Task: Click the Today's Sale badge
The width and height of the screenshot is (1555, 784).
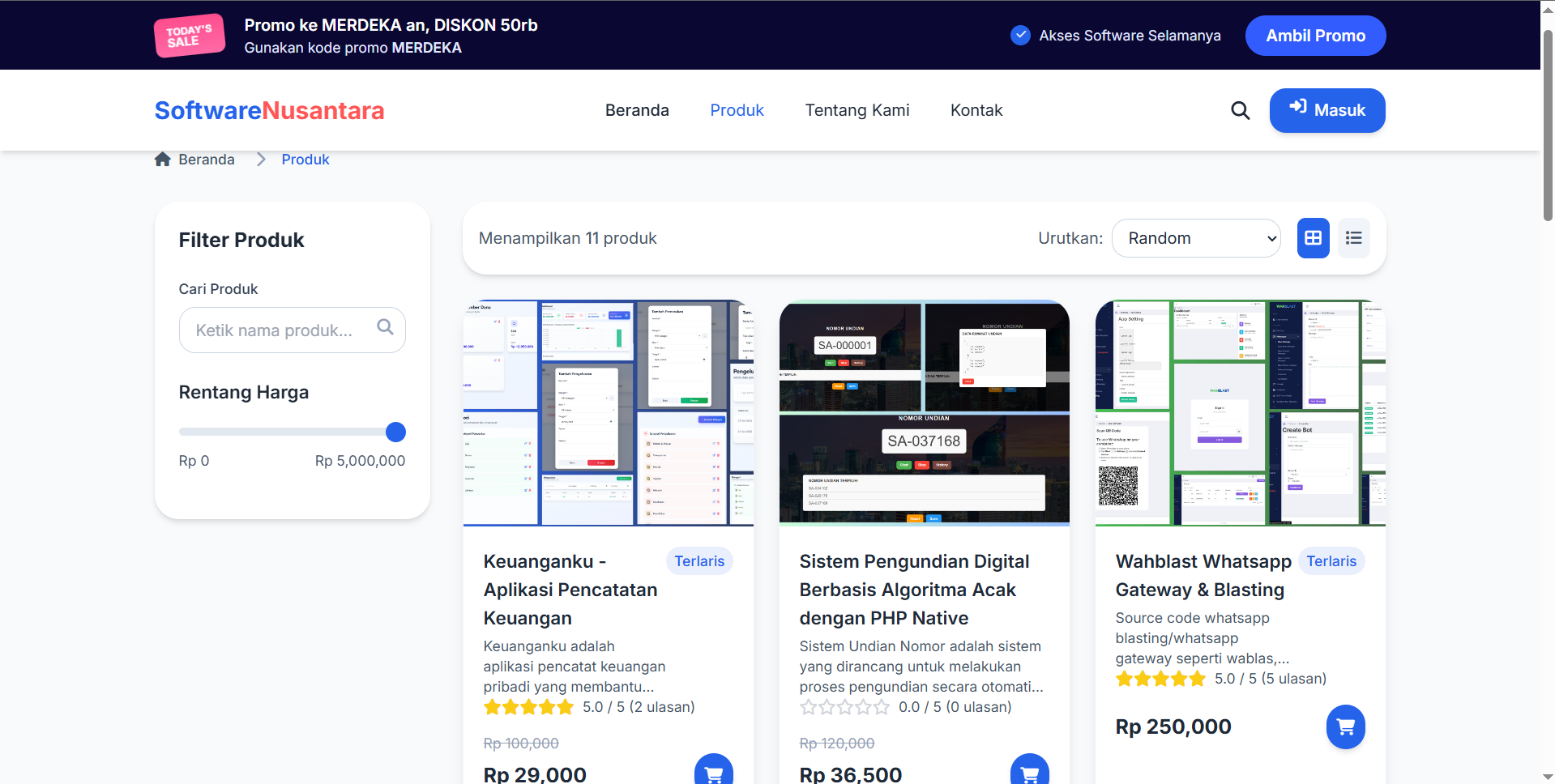Action: click(190, 36)
